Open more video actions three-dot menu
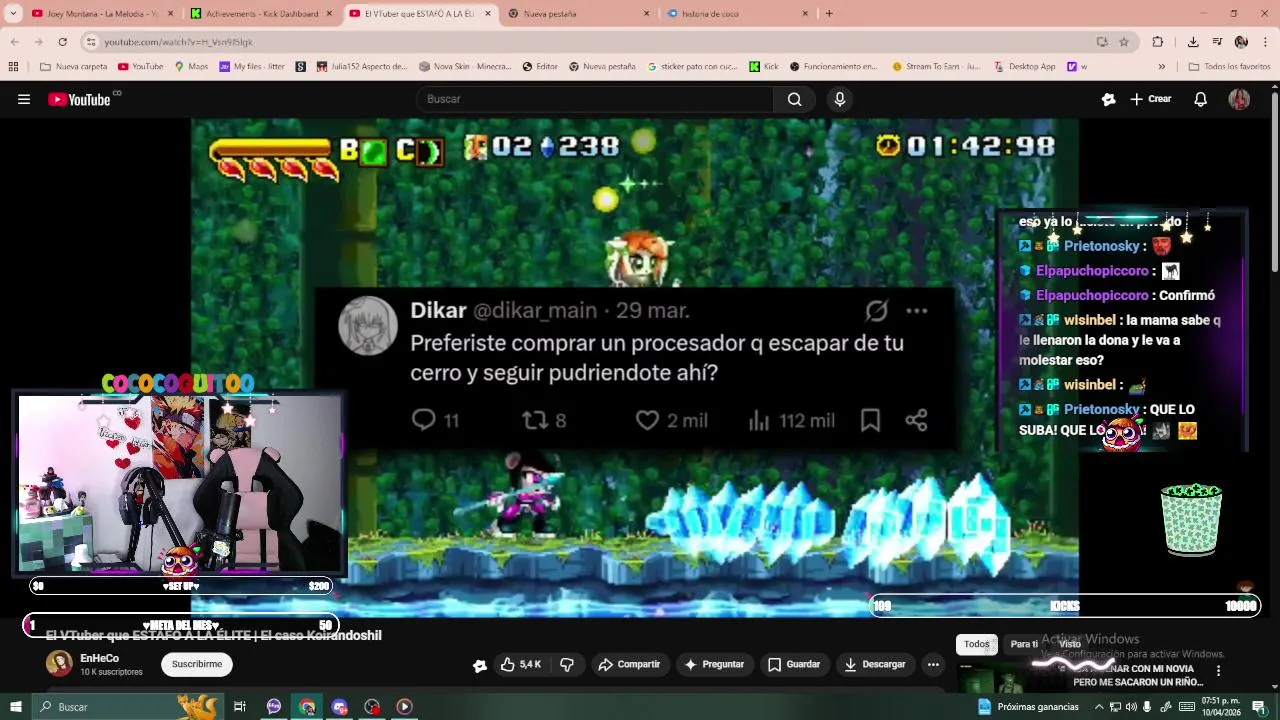Screen dimensions: 1280x720 pyautogui.click(x=933, y=664)
